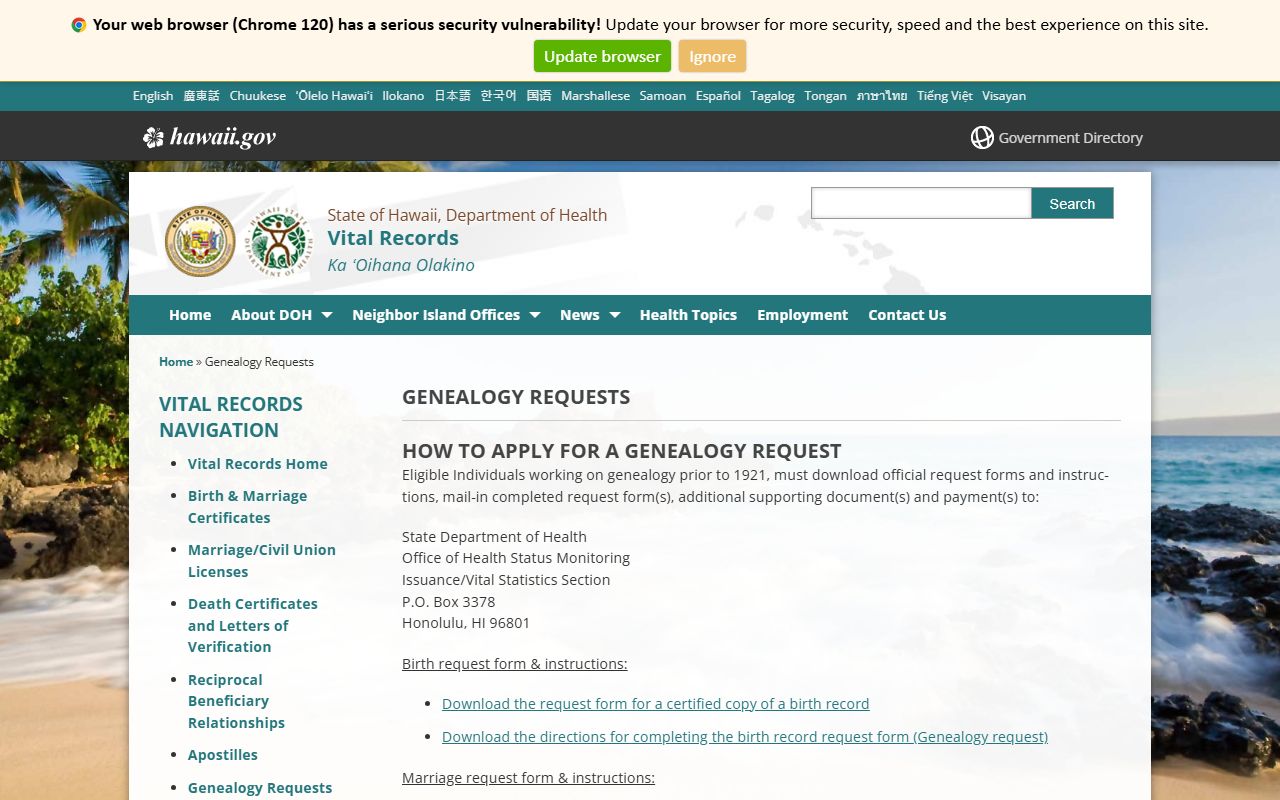Select the Tiếng Việt language link

[x=945, y=96]
